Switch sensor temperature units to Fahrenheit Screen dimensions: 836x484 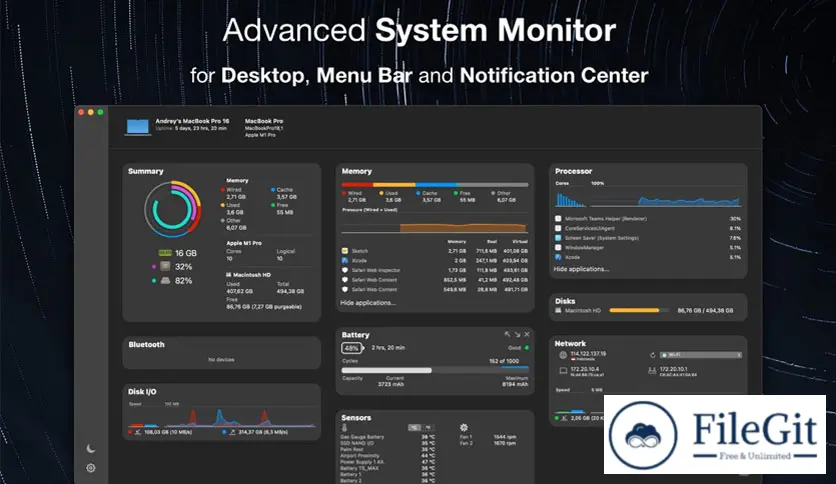[428, 427]
